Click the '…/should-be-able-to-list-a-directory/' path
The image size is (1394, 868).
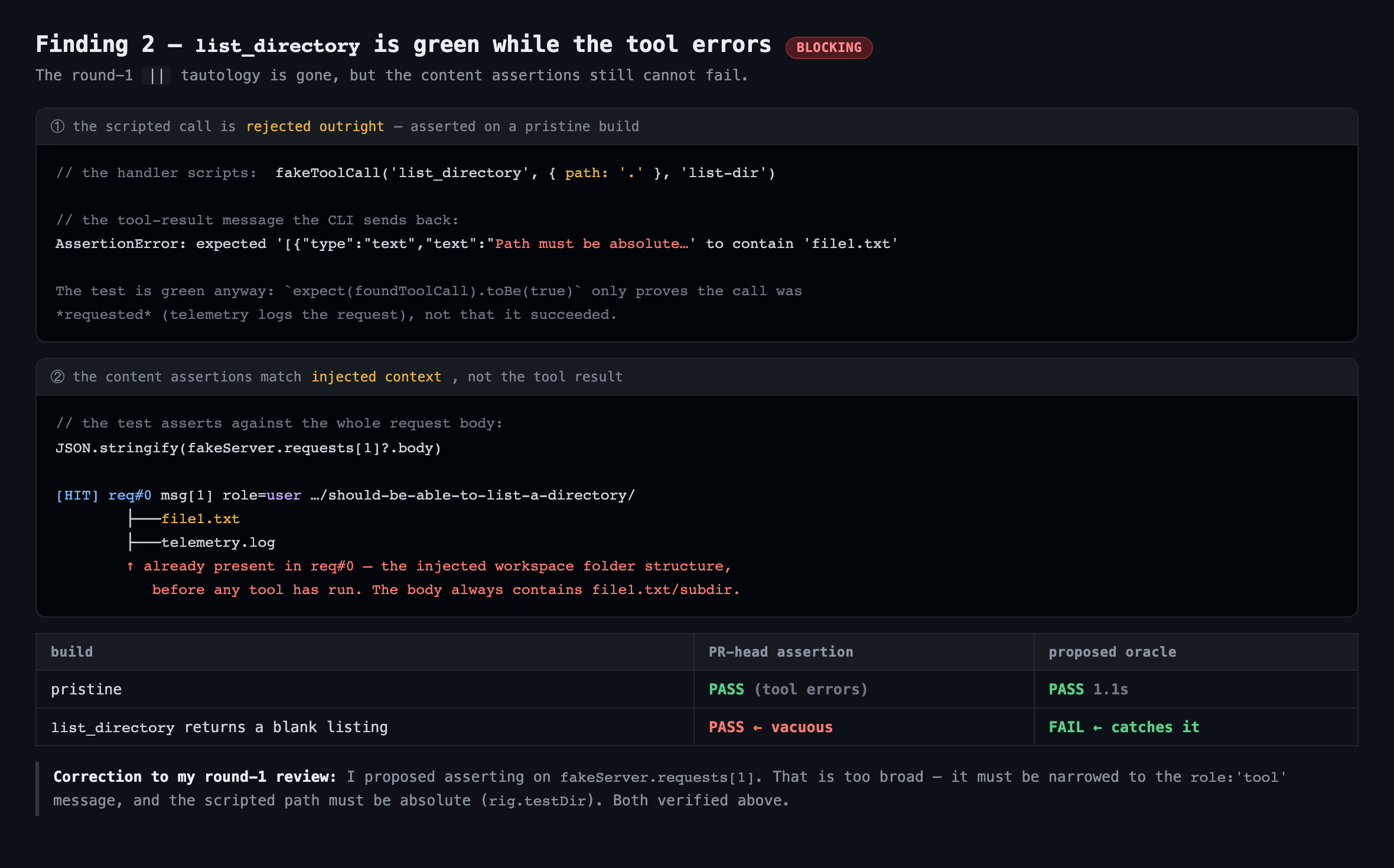[473, 495]
